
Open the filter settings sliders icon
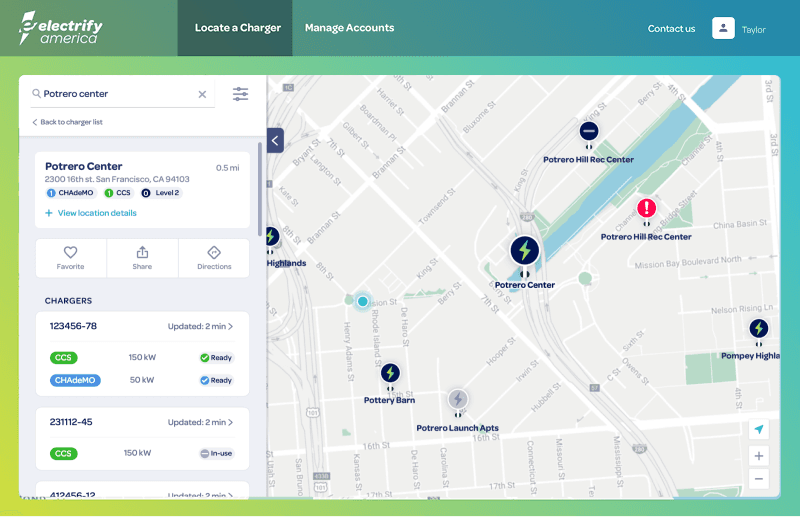[241, 94]
